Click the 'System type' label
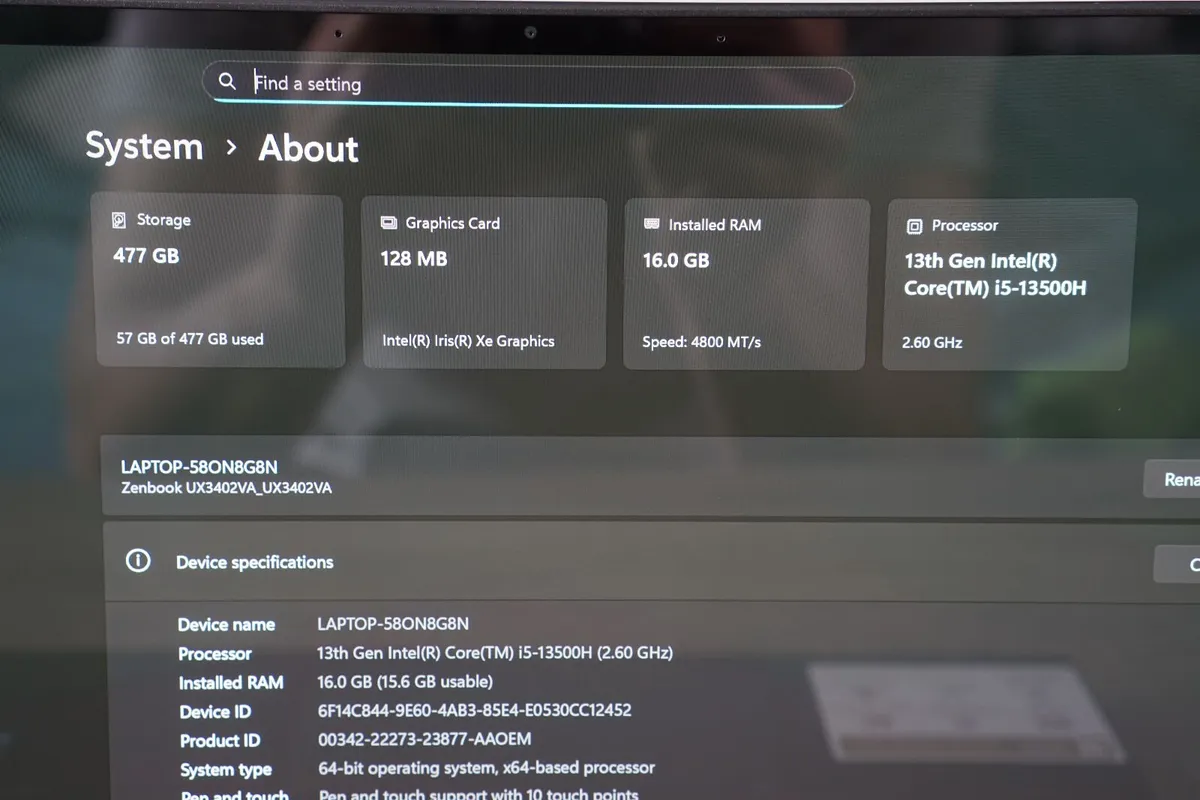Screen dimensions: 1200x800 coord(226,770)
